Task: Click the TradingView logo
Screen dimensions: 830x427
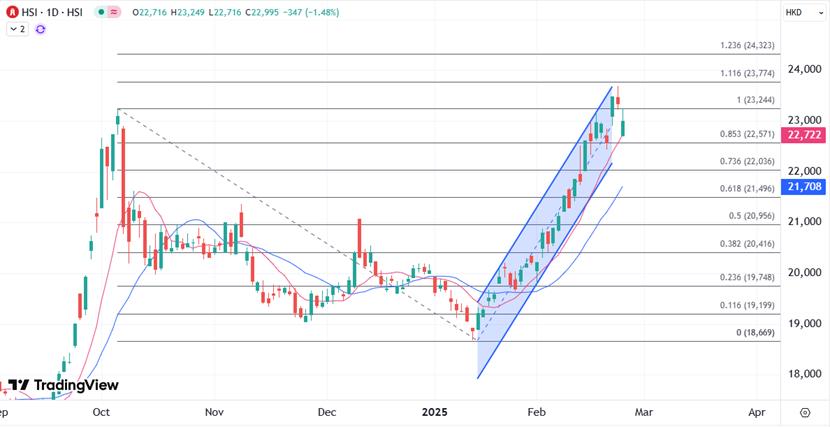Action: (62, 385)
